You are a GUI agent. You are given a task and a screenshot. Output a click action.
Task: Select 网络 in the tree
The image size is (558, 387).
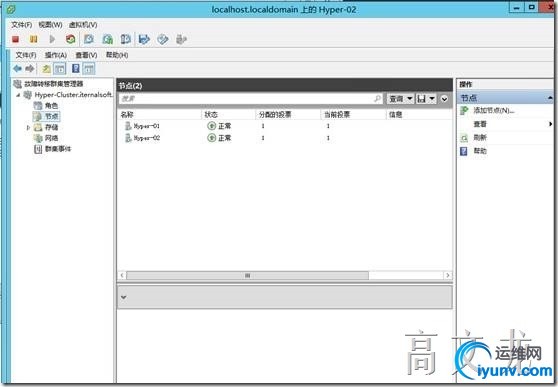(51, 138)
